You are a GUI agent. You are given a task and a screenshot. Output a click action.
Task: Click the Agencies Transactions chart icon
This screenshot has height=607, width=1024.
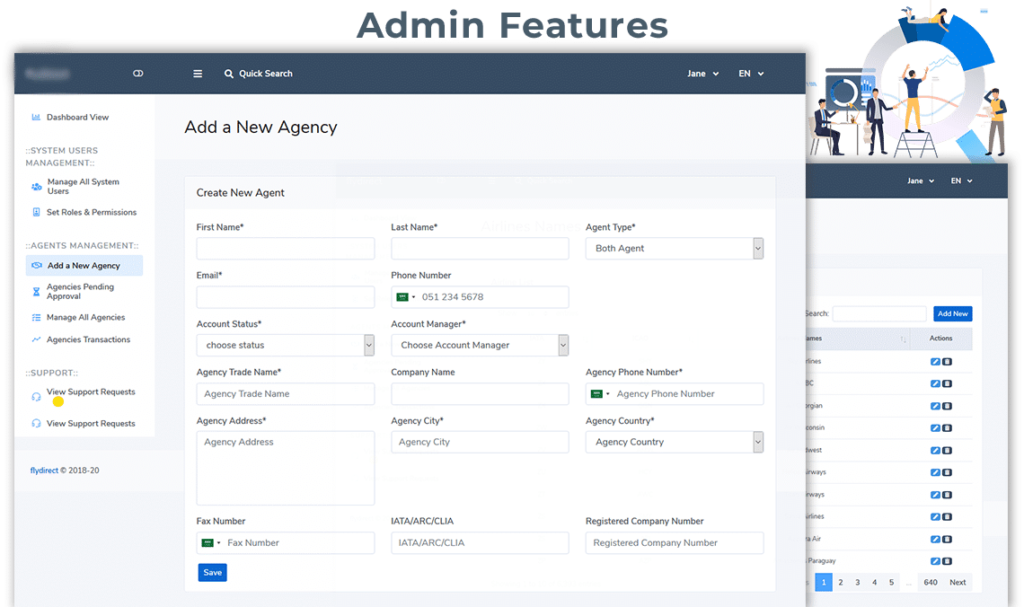36,340
